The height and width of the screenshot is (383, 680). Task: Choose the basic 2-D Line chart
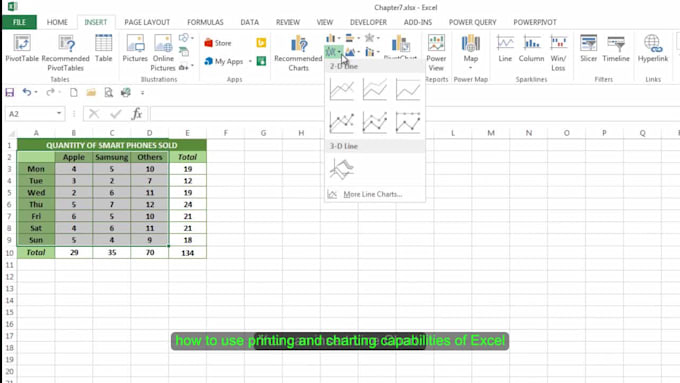pos(342,89)
